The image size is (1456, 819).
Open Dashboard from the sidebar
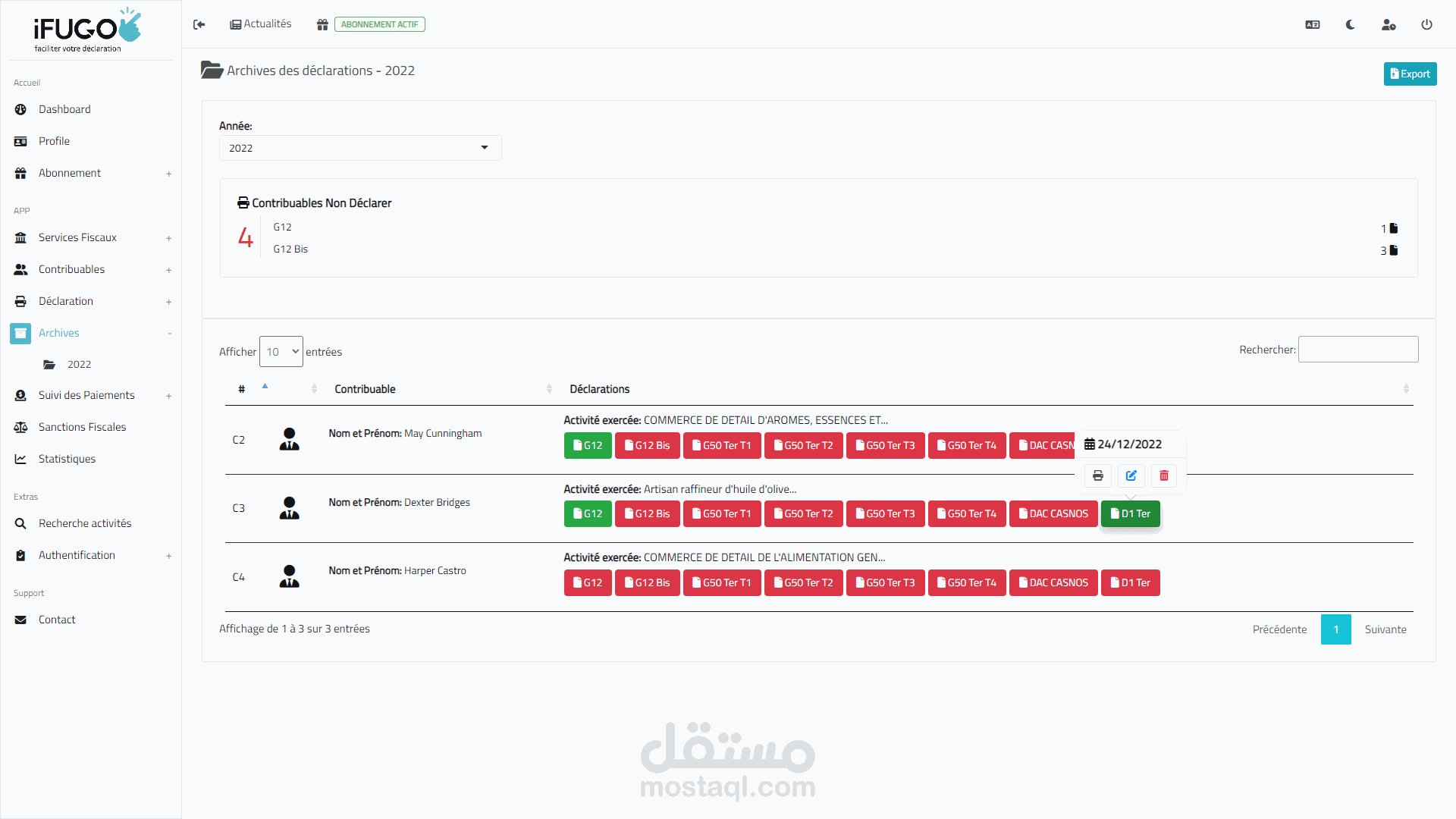pos(64,109)
